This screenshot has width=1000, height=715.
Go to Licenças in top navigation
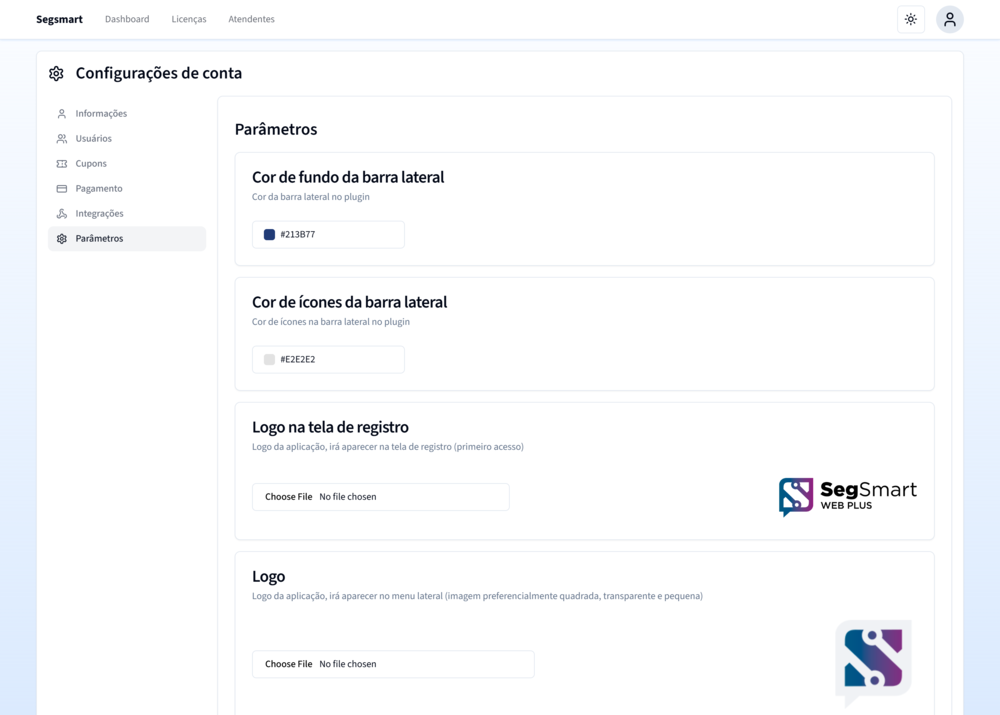pyautogui.click(x=189, y=19)
